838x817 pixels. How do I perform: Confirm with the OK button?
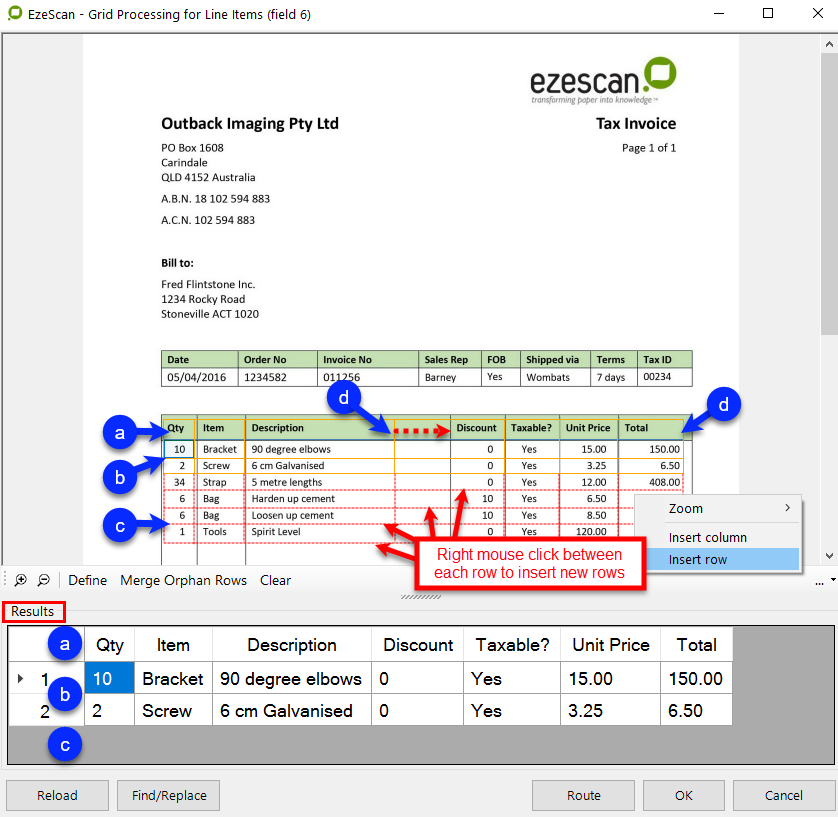(683, 796)
